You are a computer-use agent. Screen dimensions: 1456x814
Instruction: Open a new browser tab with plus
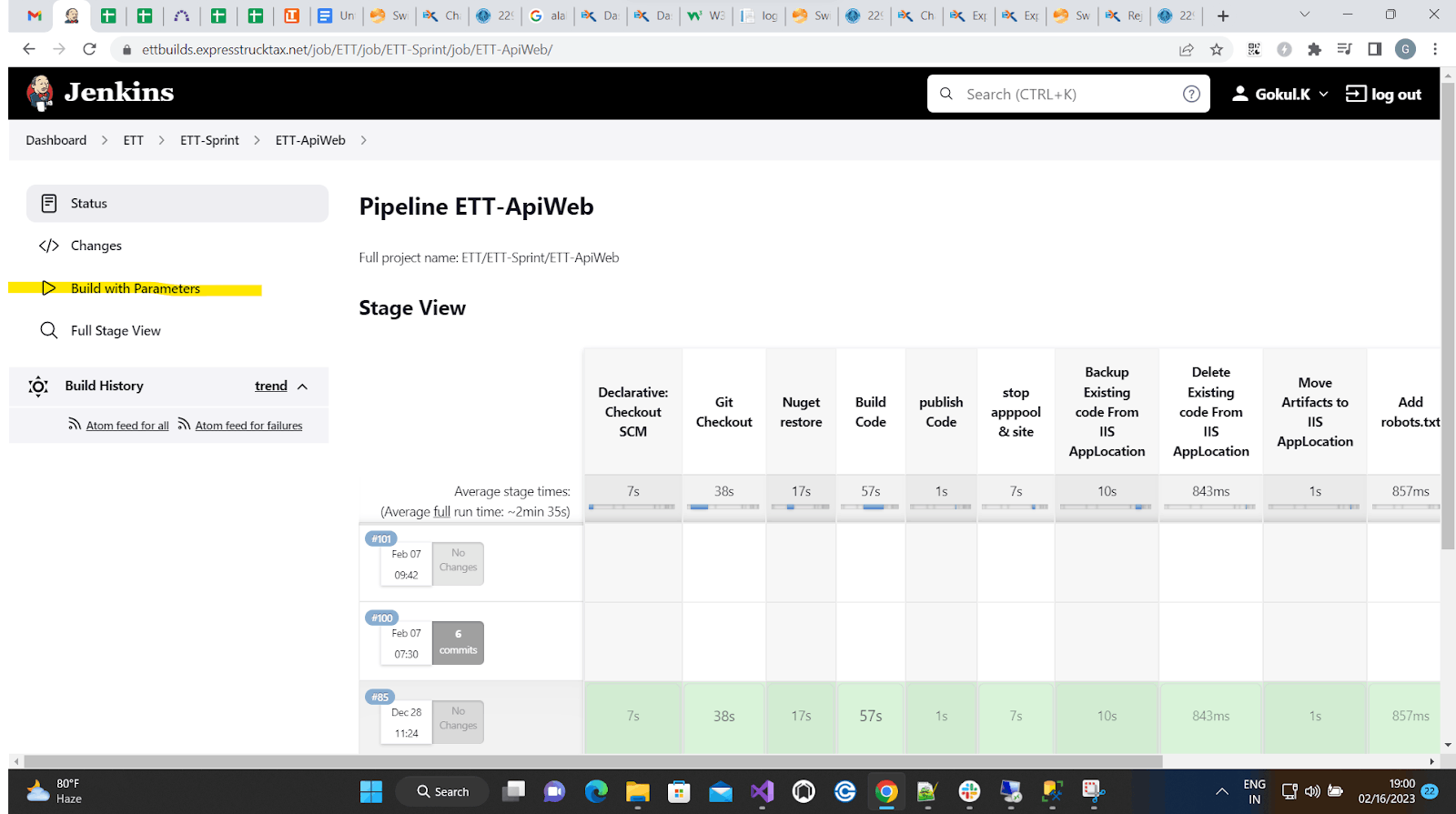1223,15
